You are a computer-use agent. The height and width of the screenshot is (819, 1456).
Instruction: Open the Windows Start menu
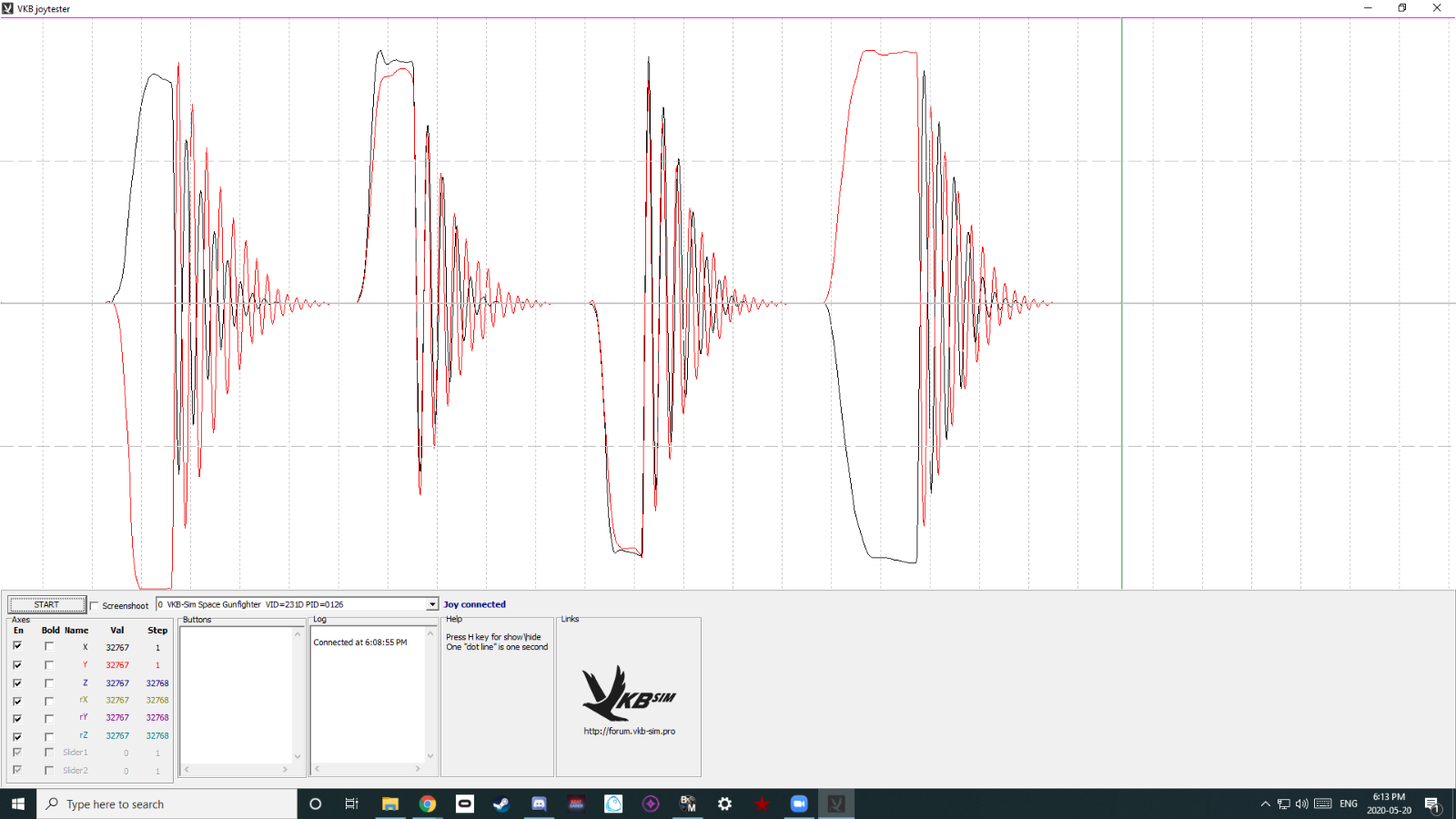[18, 804]
